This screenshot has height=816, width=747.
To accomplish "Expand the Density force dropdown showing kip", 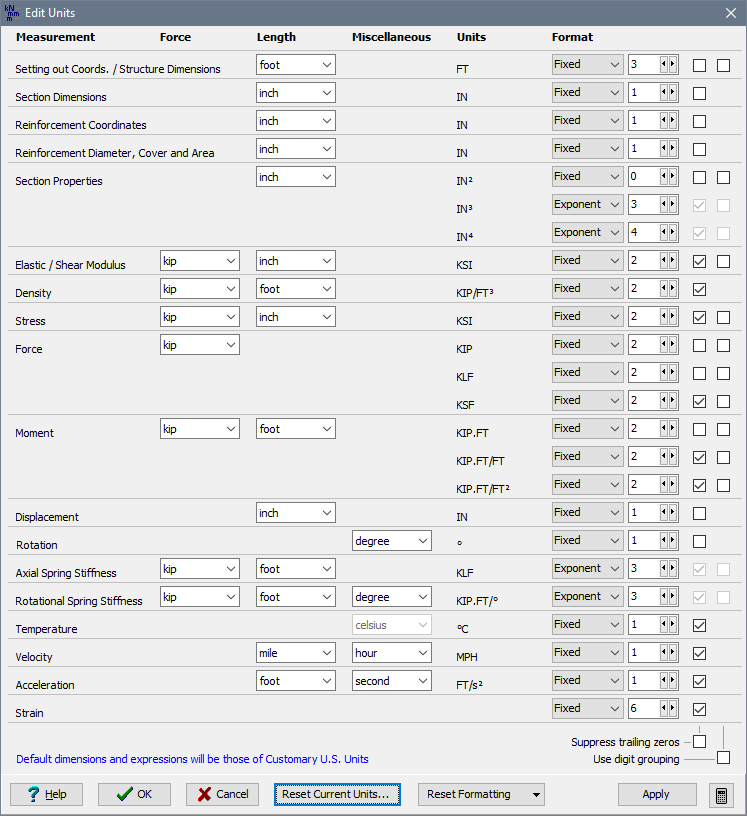I will (x=199, y=289).
